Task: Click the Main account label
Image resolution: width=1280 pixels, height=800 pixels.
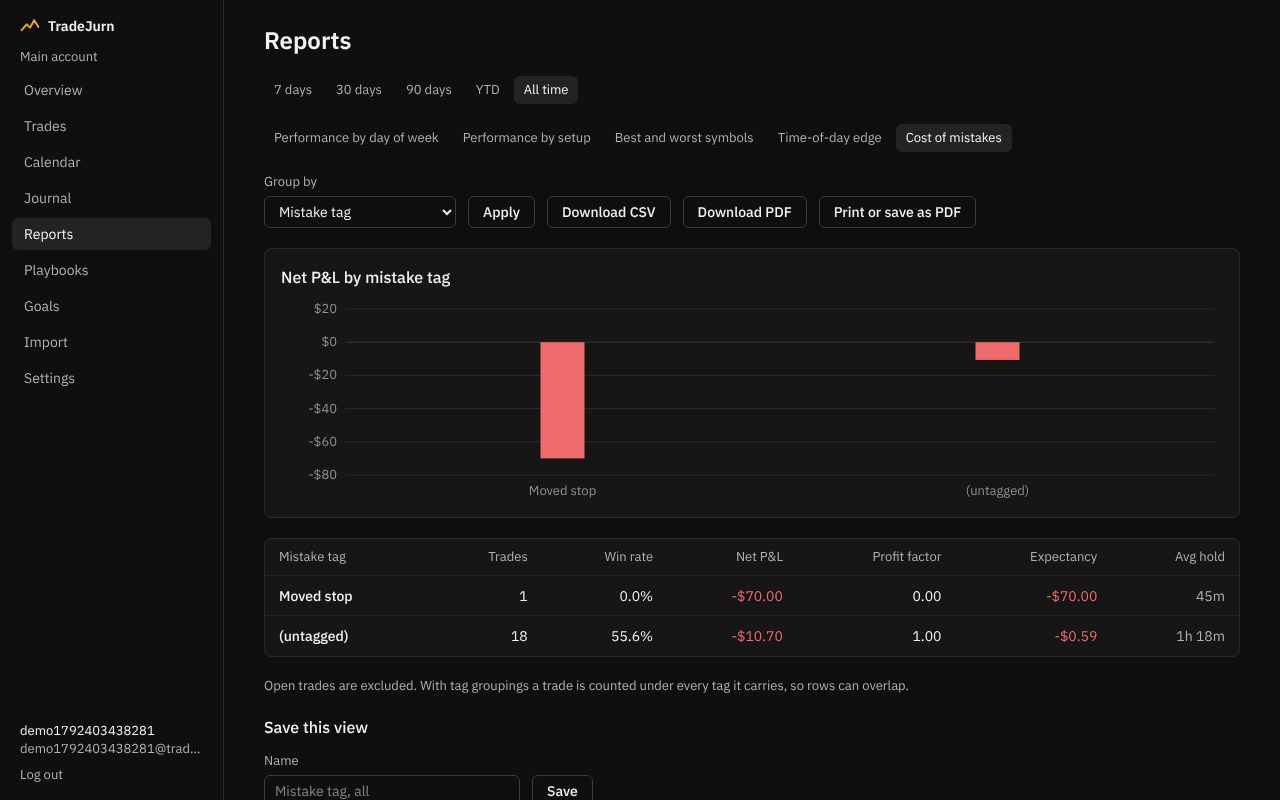Action: (x=59, y=57)
